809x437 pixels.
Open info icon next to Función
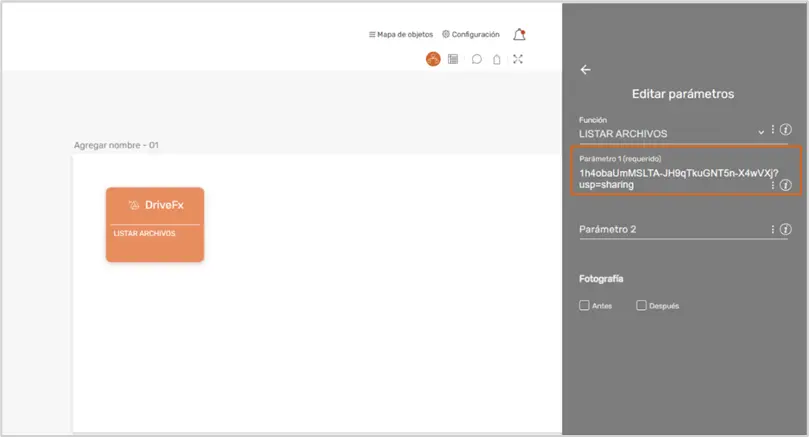[x=785, y=130]
